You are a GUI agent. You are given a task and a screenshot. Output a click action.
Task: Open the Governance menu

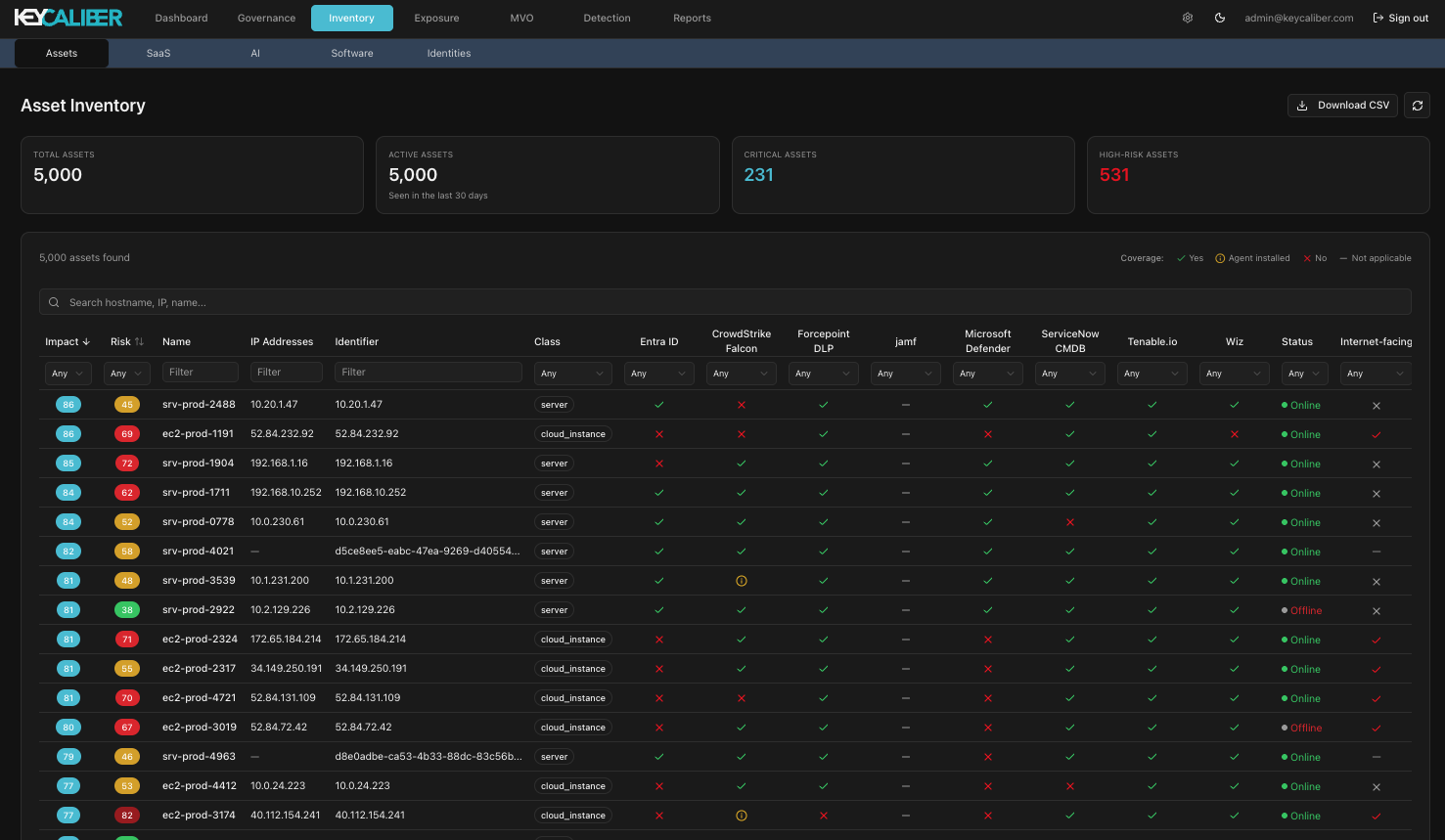click(266, 18)
